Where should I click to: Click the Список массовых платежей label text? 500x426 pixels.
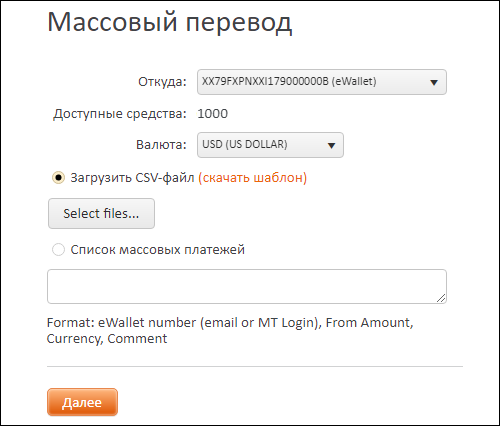(158, 250)
